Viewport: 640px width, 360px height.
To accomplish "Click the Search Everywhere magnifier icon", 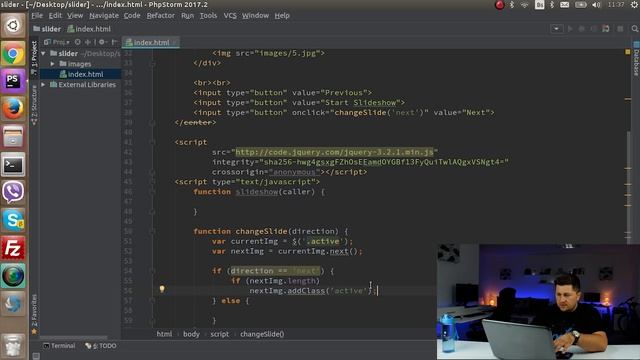I will [634, 29].
